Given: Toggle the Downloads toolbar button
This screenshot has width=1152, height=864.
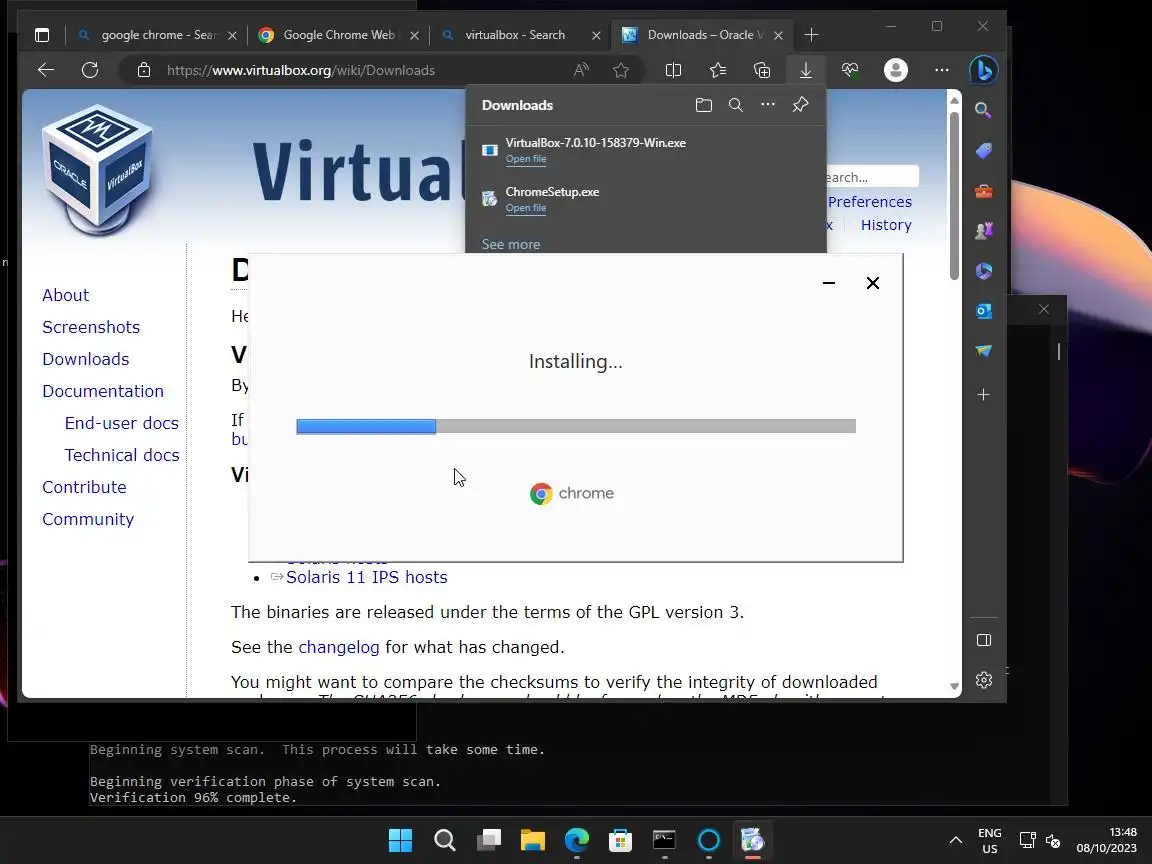Looking at the screenshot, I should click(806, 70).
